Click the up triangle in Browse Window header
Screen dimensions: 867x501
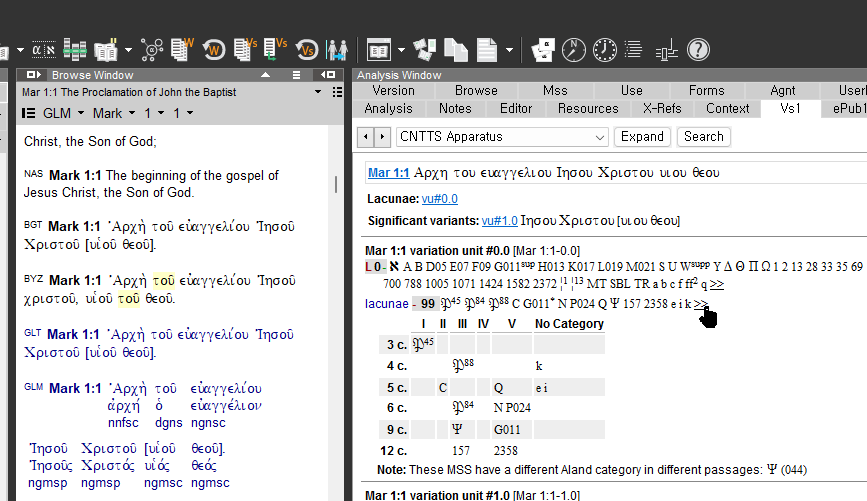pos(265,75)
